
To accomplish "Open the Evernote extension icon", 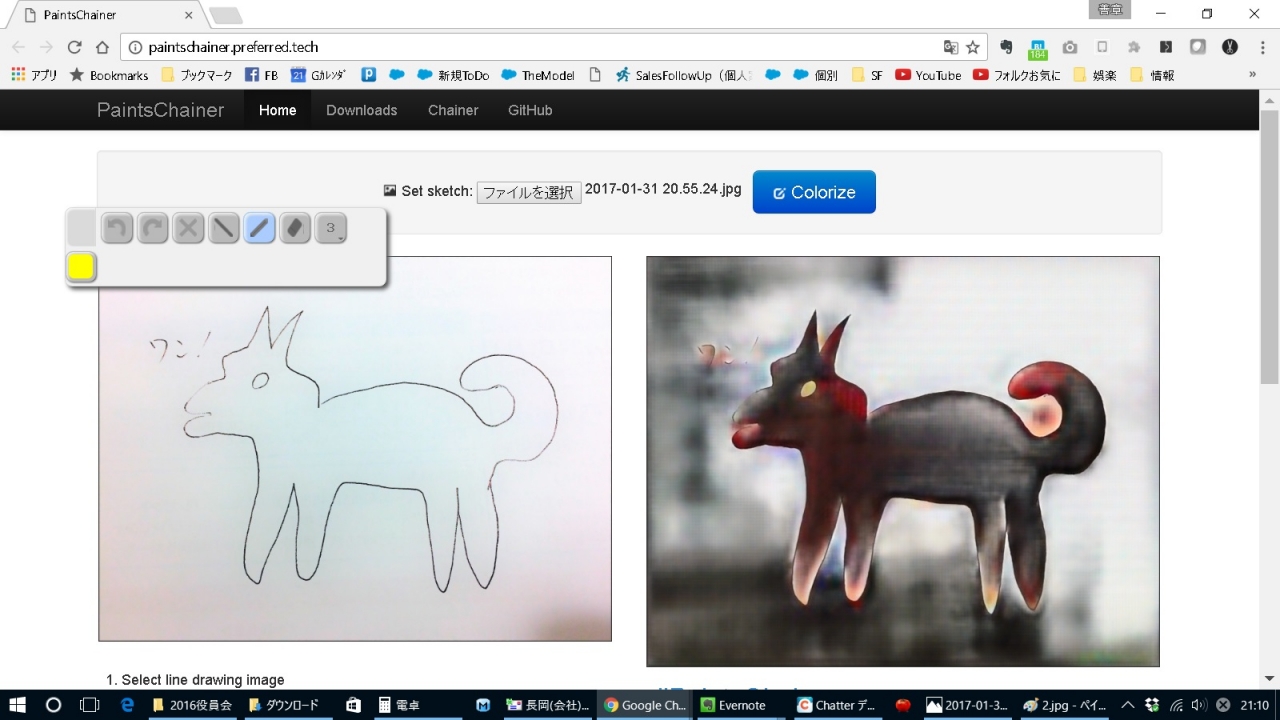I will click(1006, 47).
